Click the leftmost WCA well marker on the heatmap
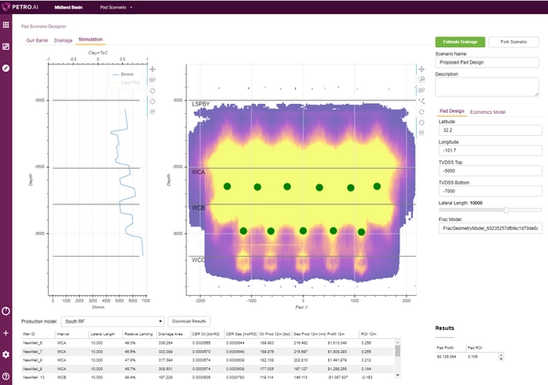The image size is (548, 385). pyautogui.click(x=227, y=186)
